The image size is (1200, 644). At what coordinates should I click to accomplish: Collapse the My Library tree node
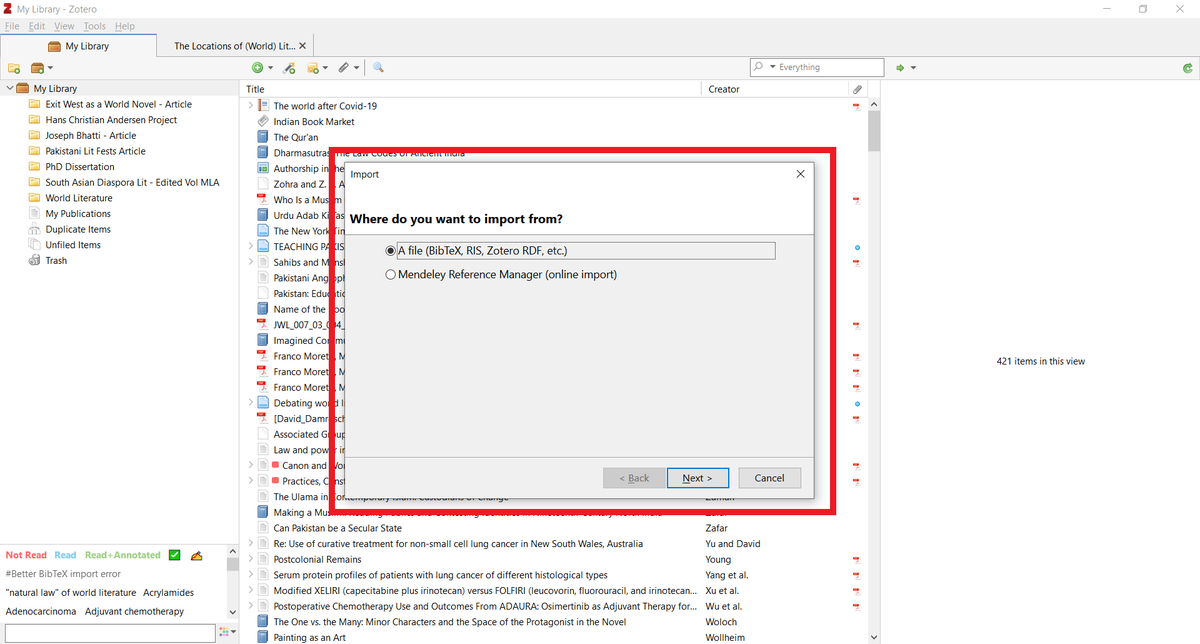point(9,89)
